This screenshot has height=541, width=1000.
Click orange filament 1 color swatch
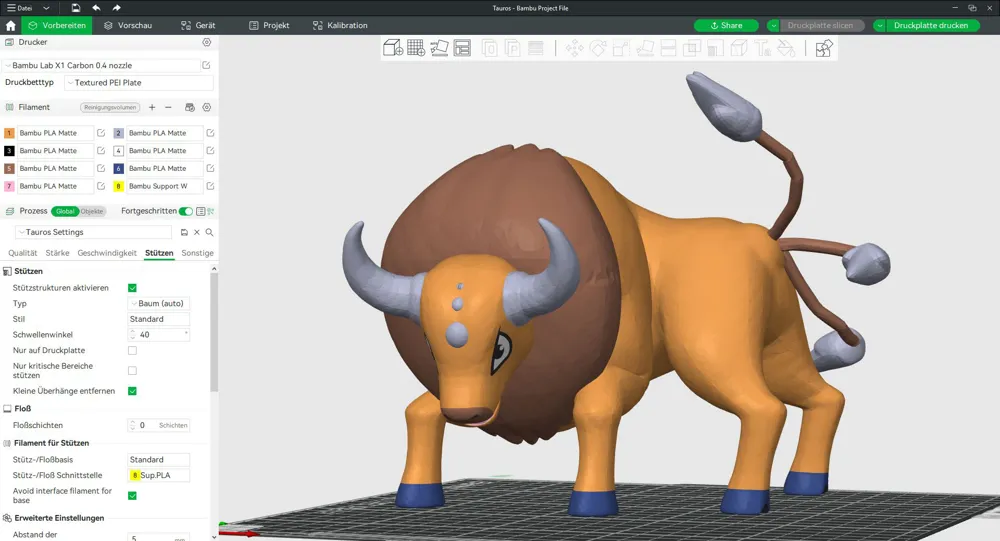tap(9, 133)
